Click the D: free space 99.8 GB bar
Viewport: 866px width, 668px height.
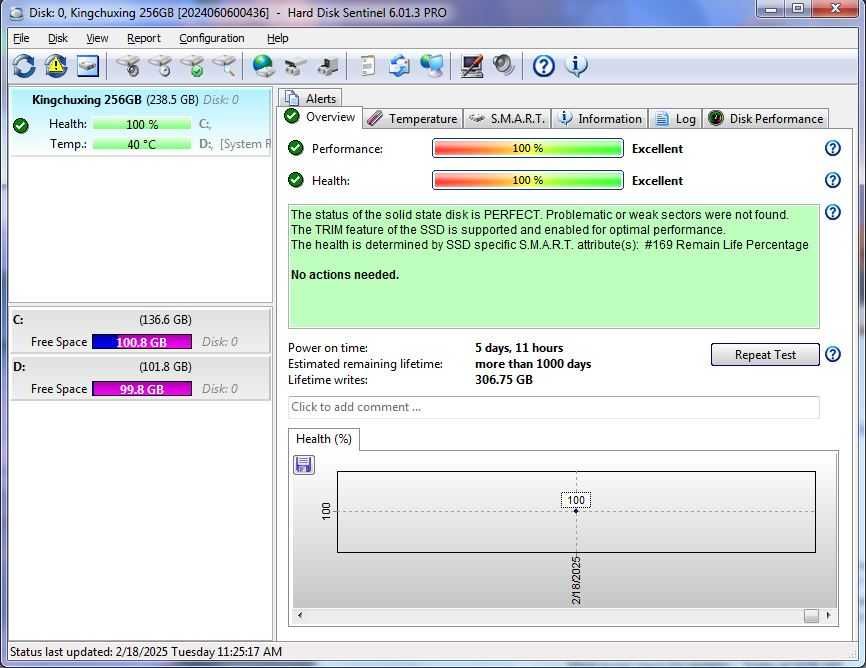click(x=142, y=389)
